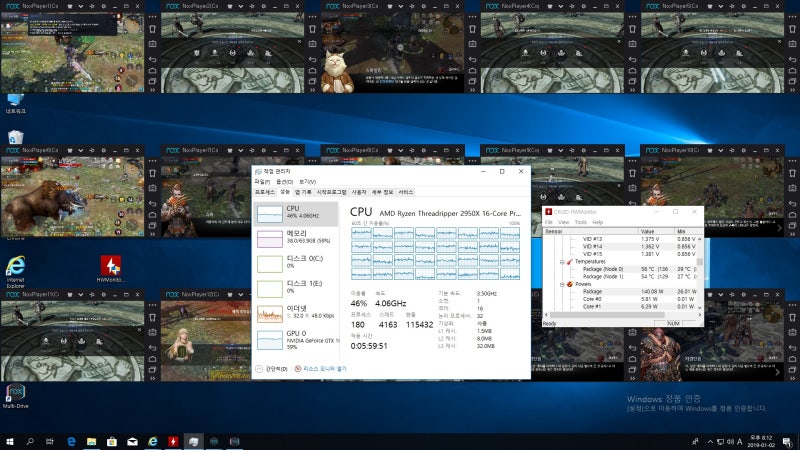This screenshot has height=450, width=800.
Task: Select CPU in Task Manager's performance sidebar
Action: pyautogui.click(x=296, y=214)
